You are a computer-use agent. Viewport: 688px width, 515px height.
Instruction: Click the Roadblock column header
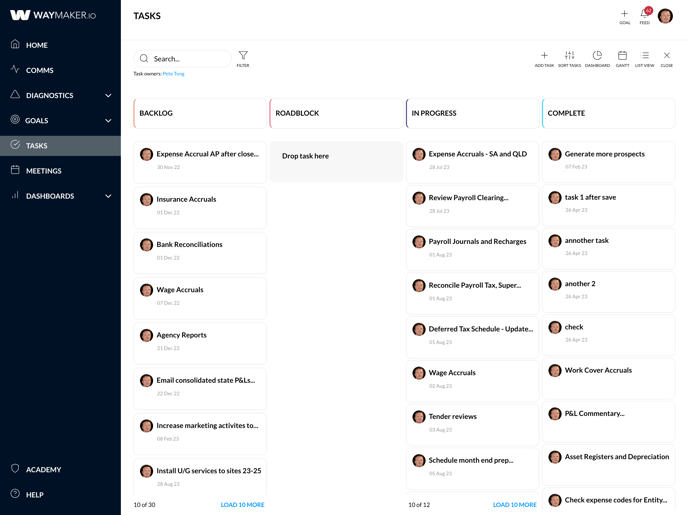336,113
